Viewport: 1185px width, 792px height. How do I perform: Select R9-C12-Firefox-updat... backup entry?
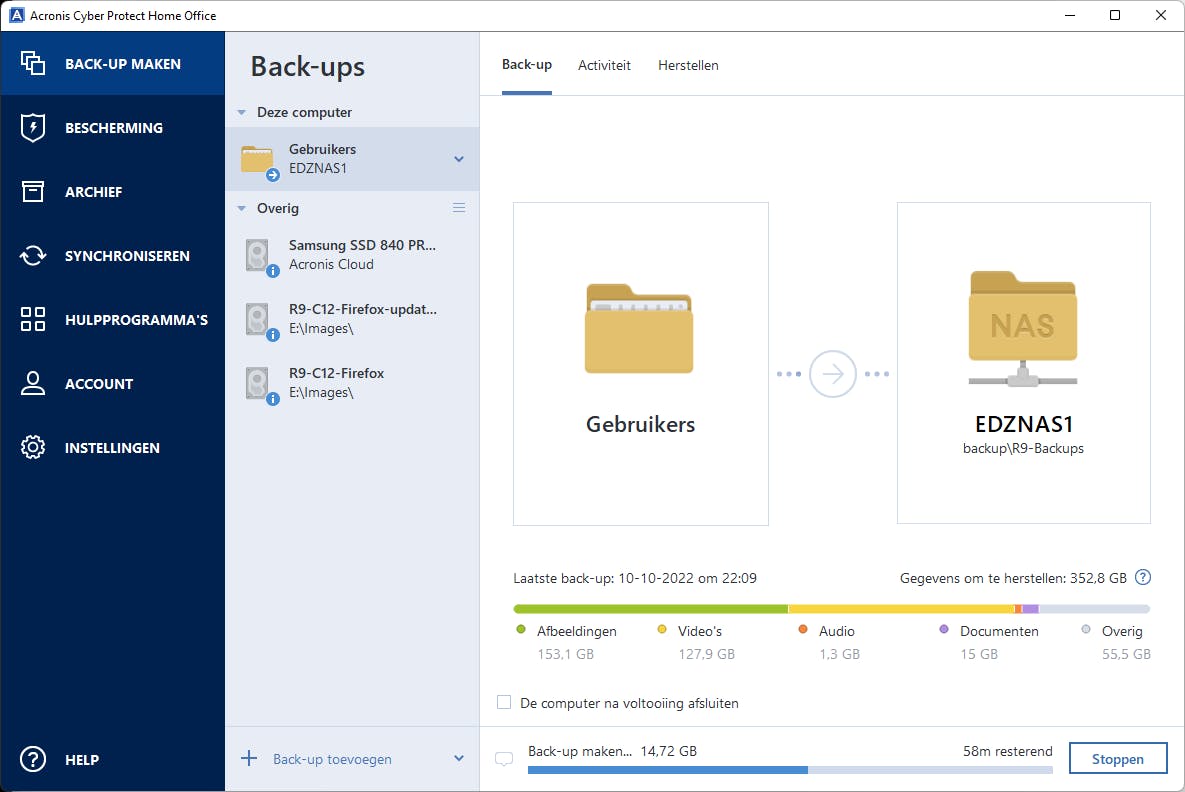352,319
